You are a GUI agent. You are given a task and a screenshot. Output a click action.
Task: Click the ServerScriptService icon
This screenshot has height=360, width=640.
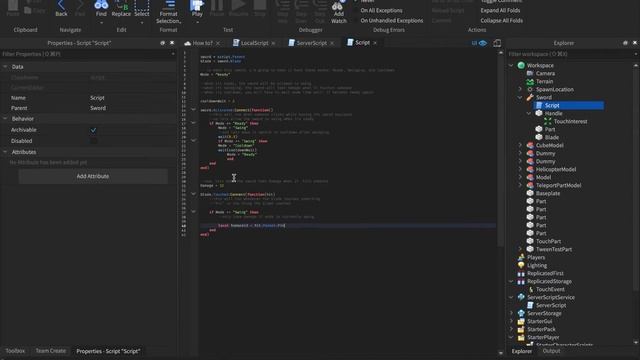point(521,297)
